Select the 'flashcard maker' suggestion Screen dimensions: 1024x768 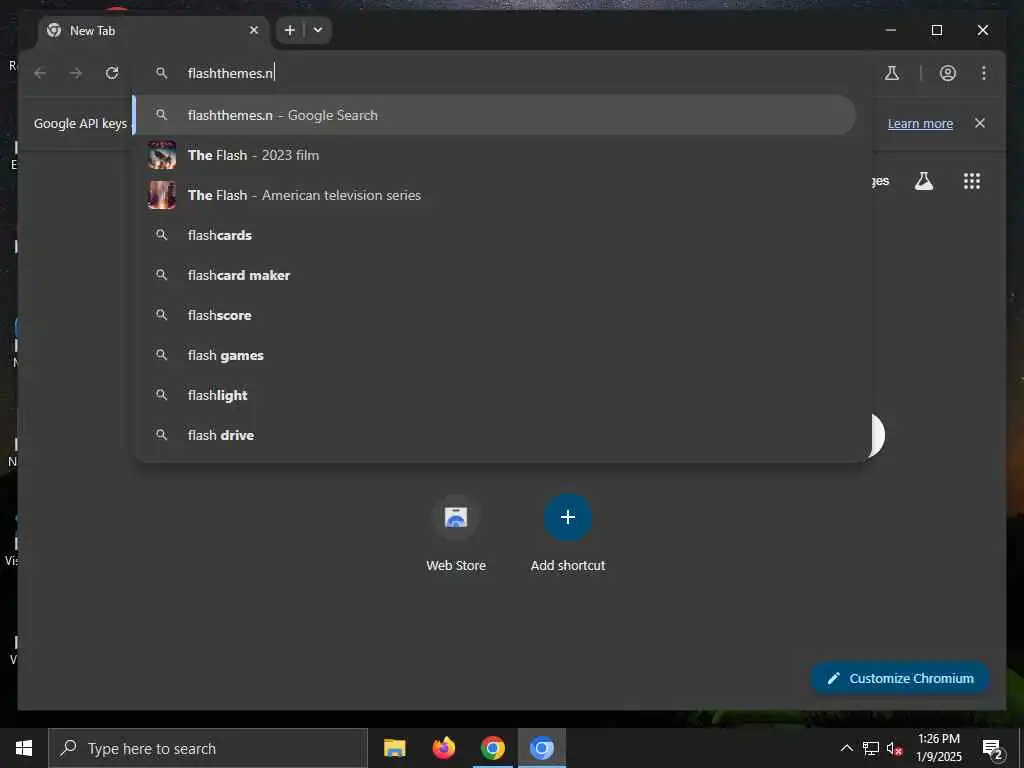coord(494,275)
